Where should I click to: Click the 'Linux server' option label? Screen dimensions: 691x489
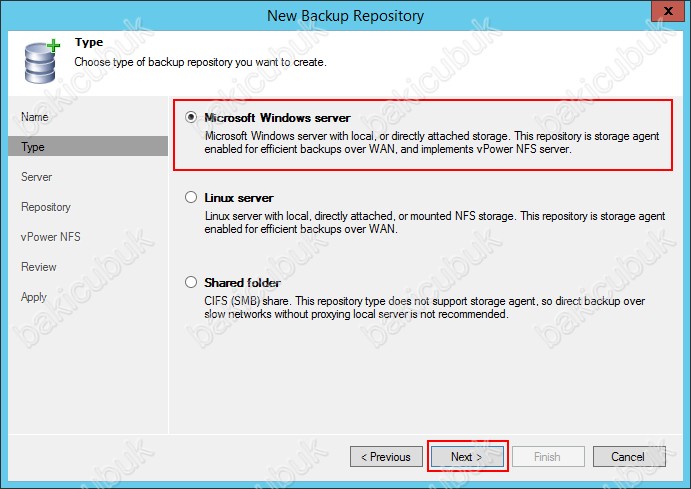click(239, 197)
